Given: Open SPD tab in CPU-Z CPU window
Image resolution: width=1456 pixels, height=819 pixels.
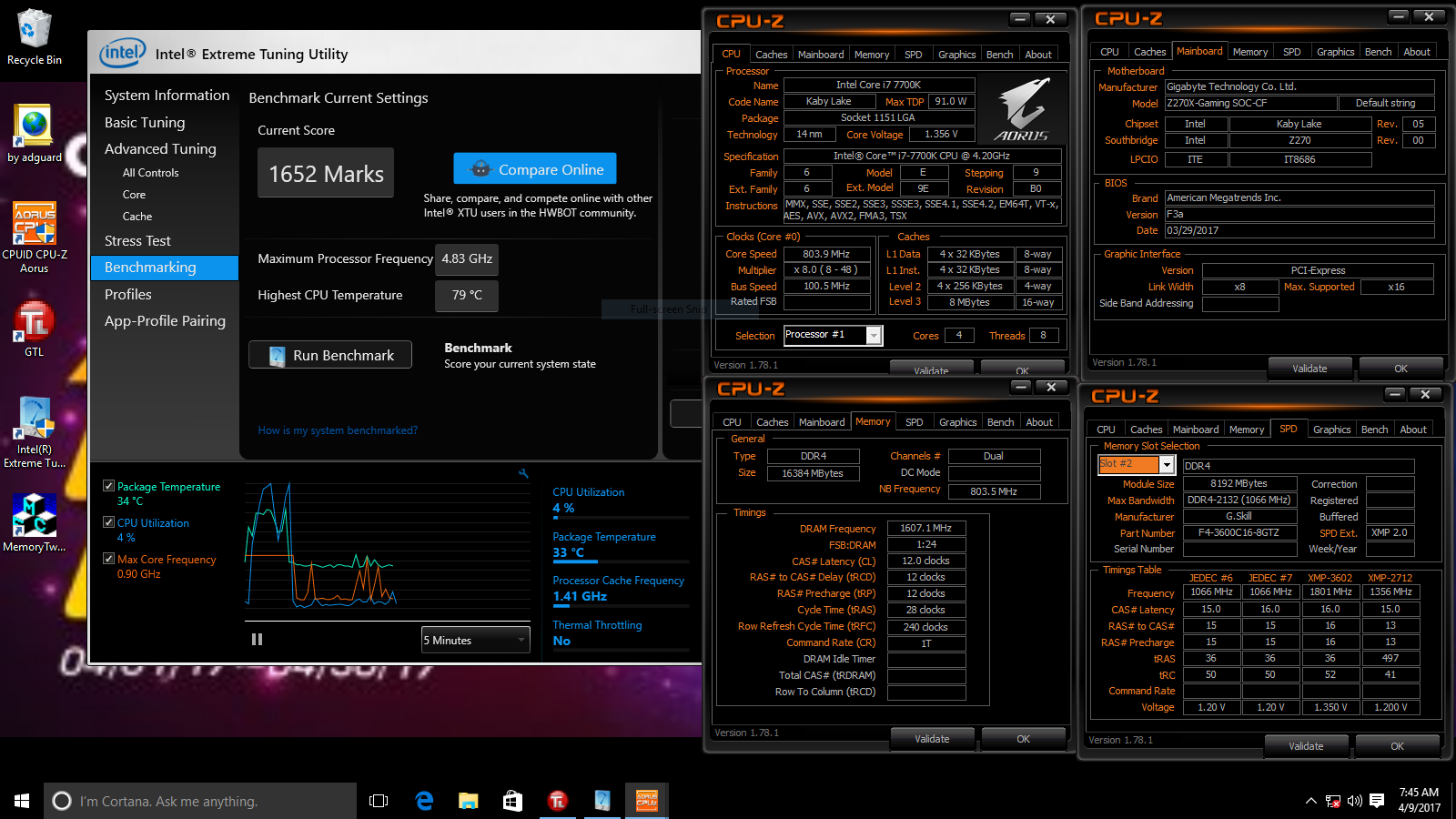Looking at the screenshot, I should click(913, 55).
